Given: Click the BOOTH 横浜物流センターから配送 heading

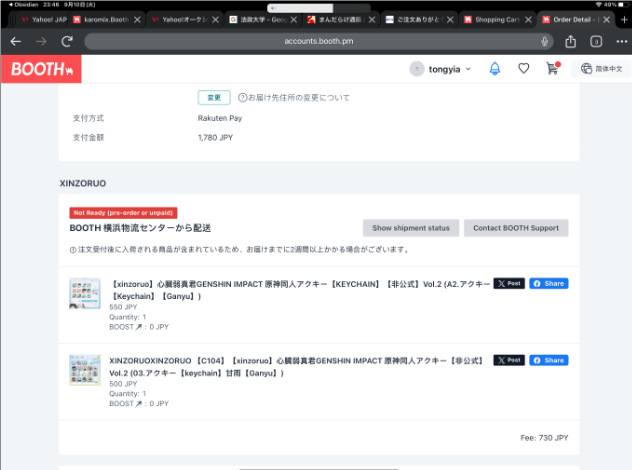Looking at the screenshot, I should (x=140, y=228).
